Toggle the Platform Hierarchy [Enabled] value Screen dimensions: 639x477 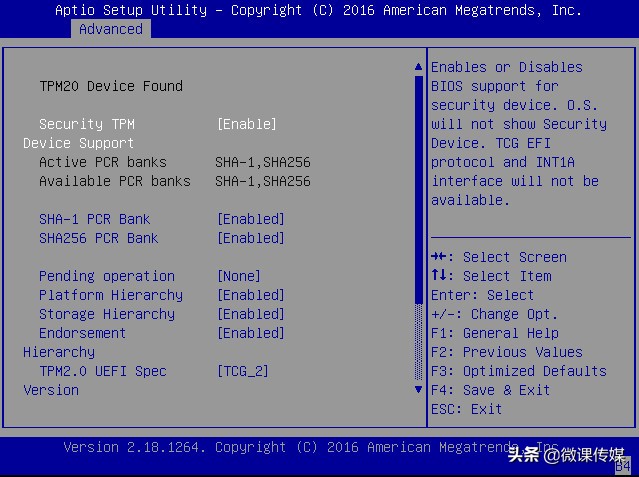coord(251,295)
